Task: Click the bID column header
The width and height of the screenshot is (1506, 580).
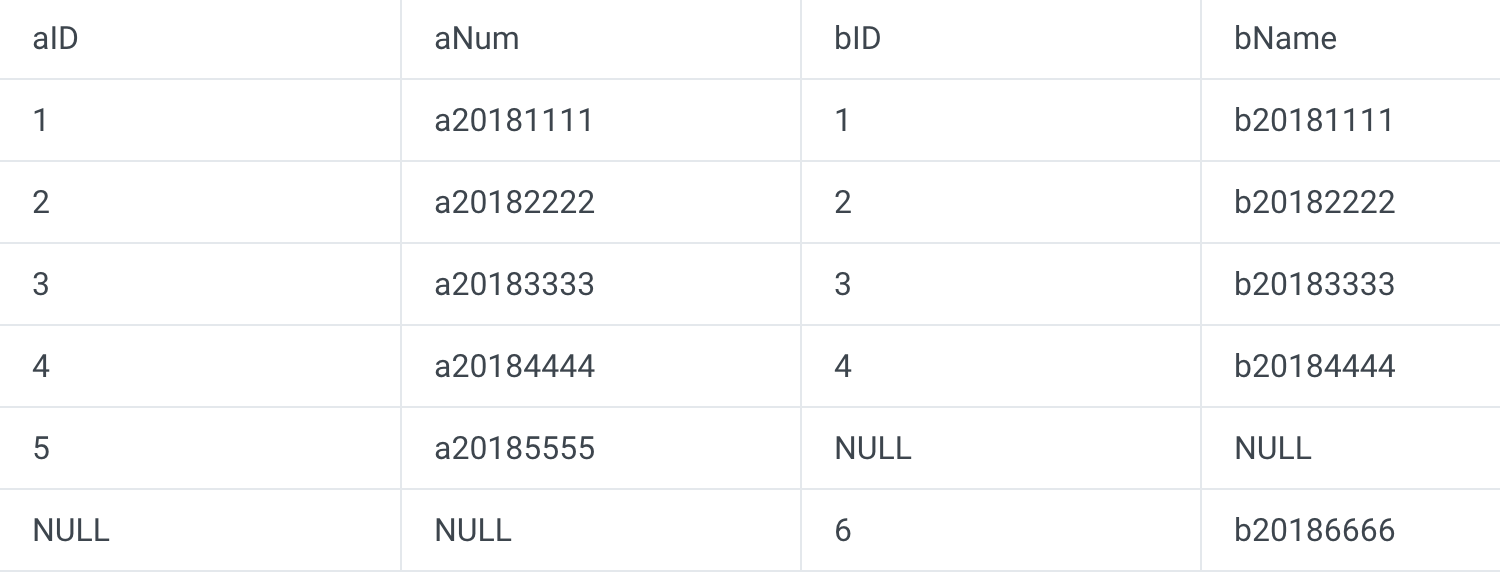Action: click(x=857, y=39)
